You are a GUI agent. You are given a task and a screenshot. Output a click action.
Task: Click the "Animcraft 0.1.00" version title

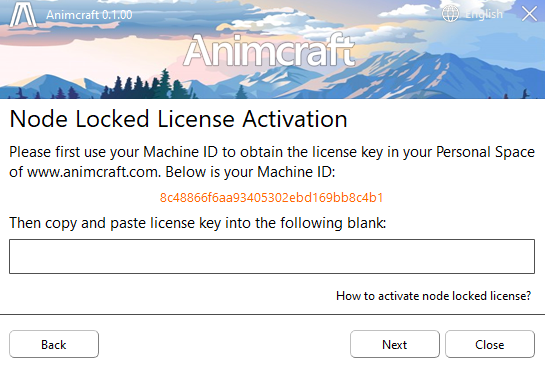click(x=89, y=15)
